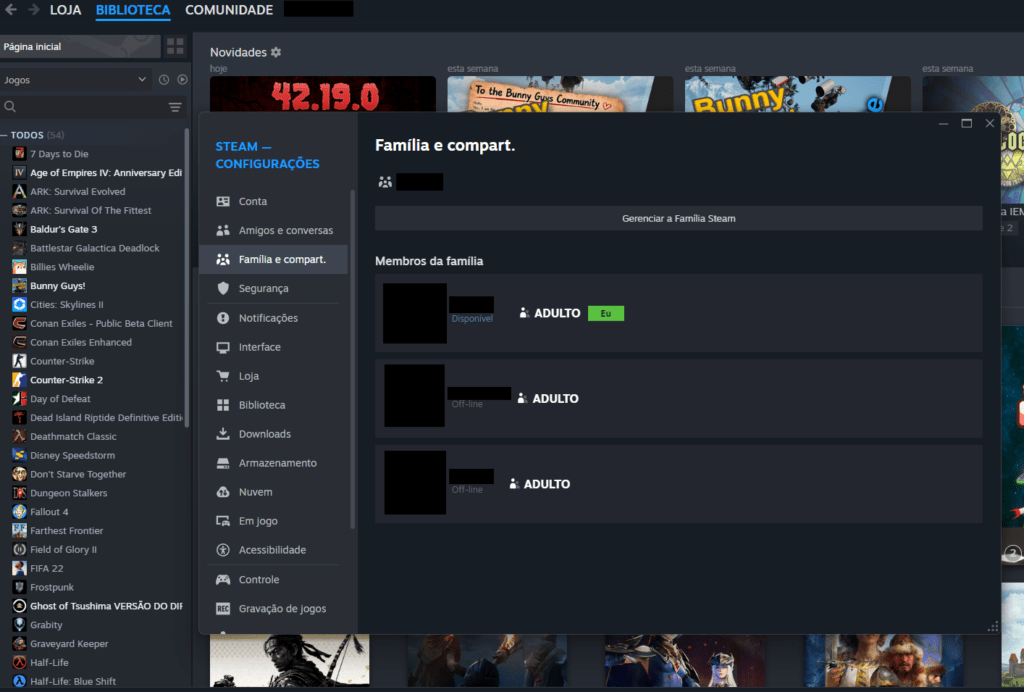Maximize the settings window

tap(967, 123)
